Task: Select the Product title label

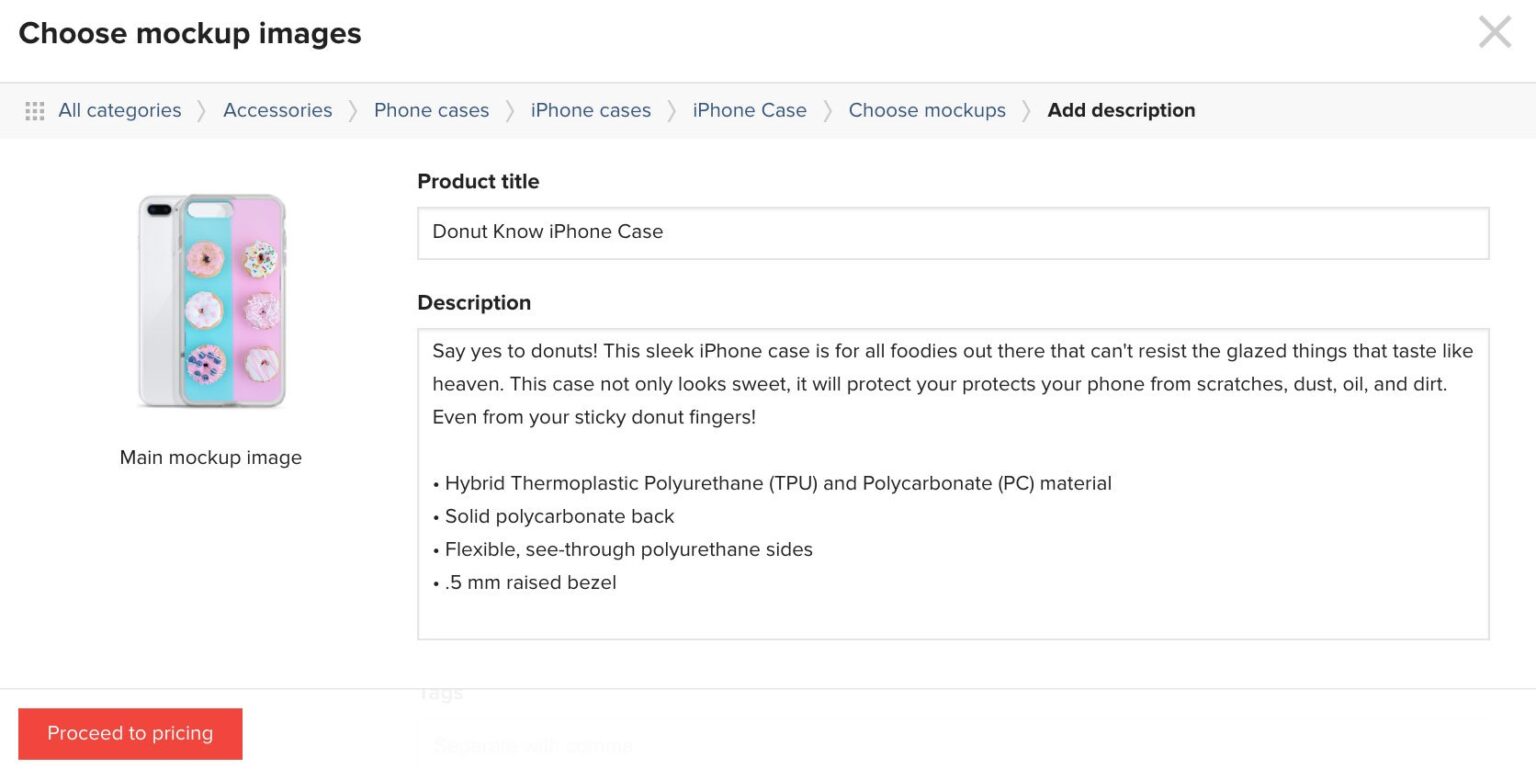Action: [478, 181]
